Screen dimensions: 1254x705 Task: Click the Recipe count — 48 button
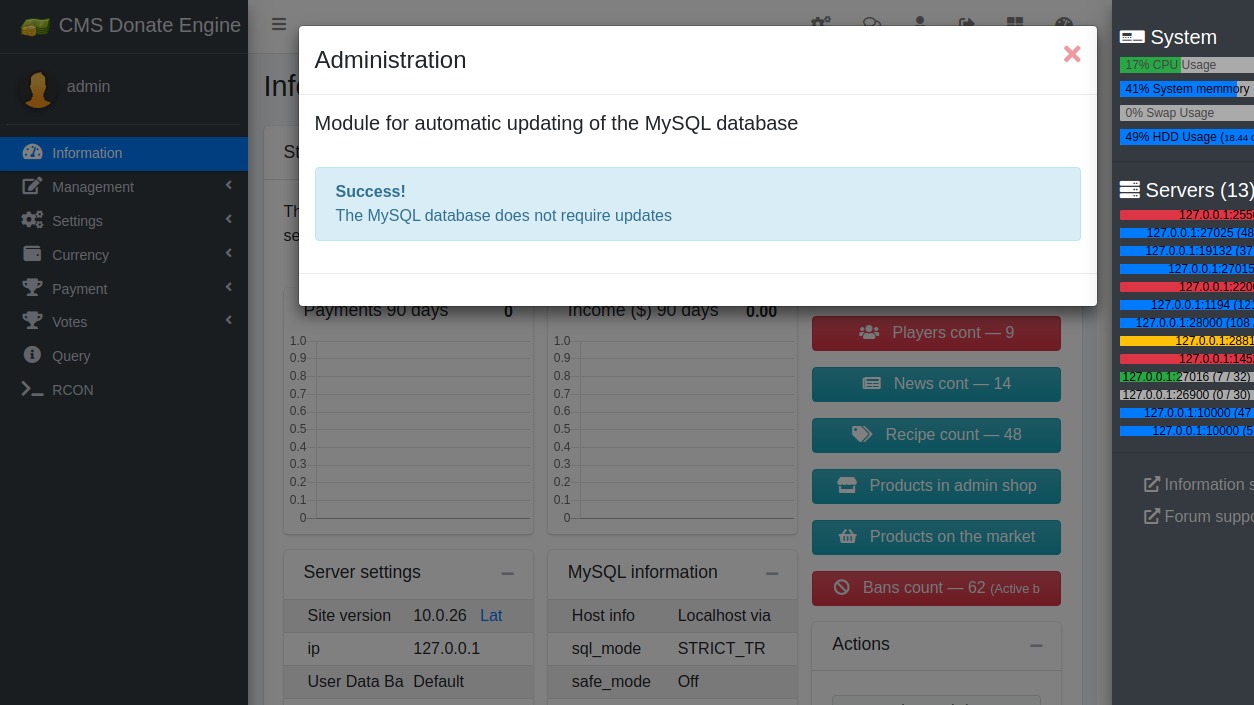click(x=936, y=435)
